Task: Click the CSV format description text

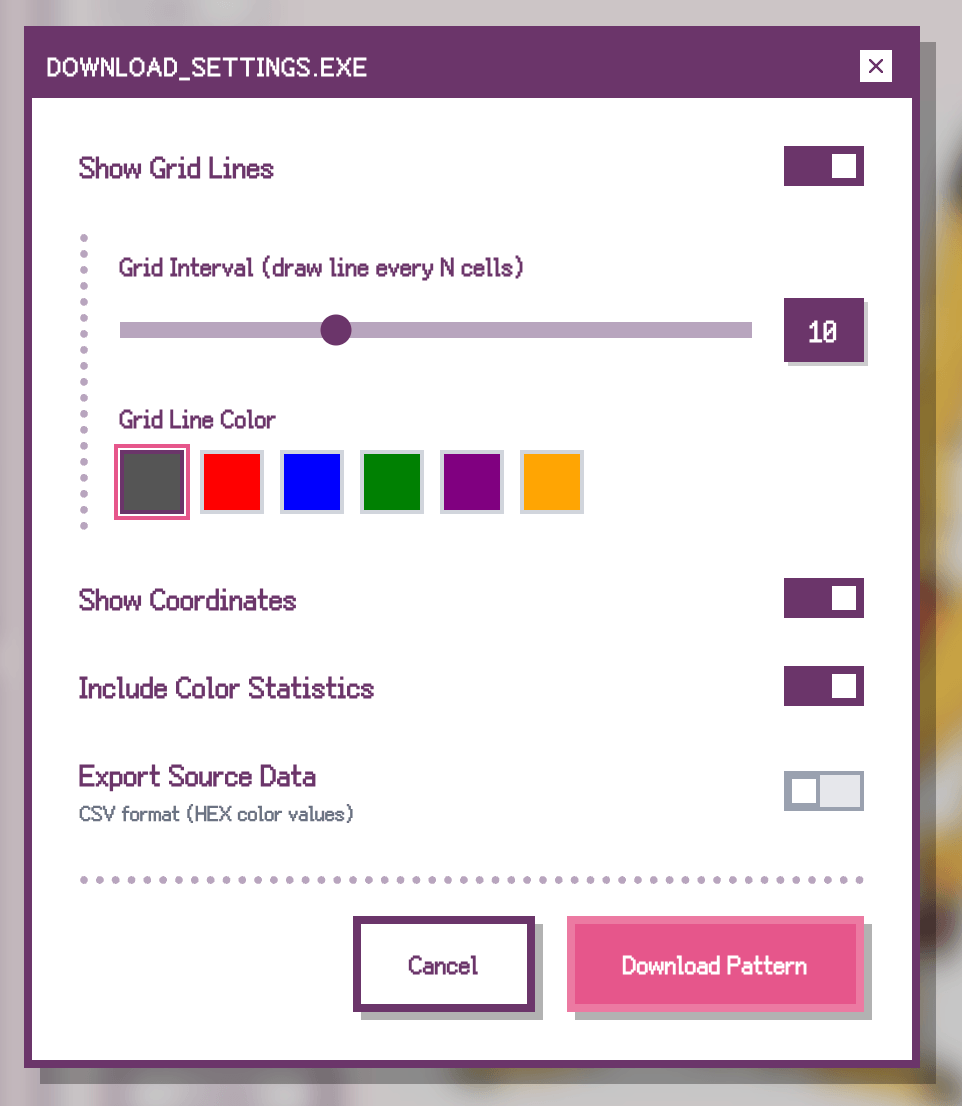Action: point(216,814)
